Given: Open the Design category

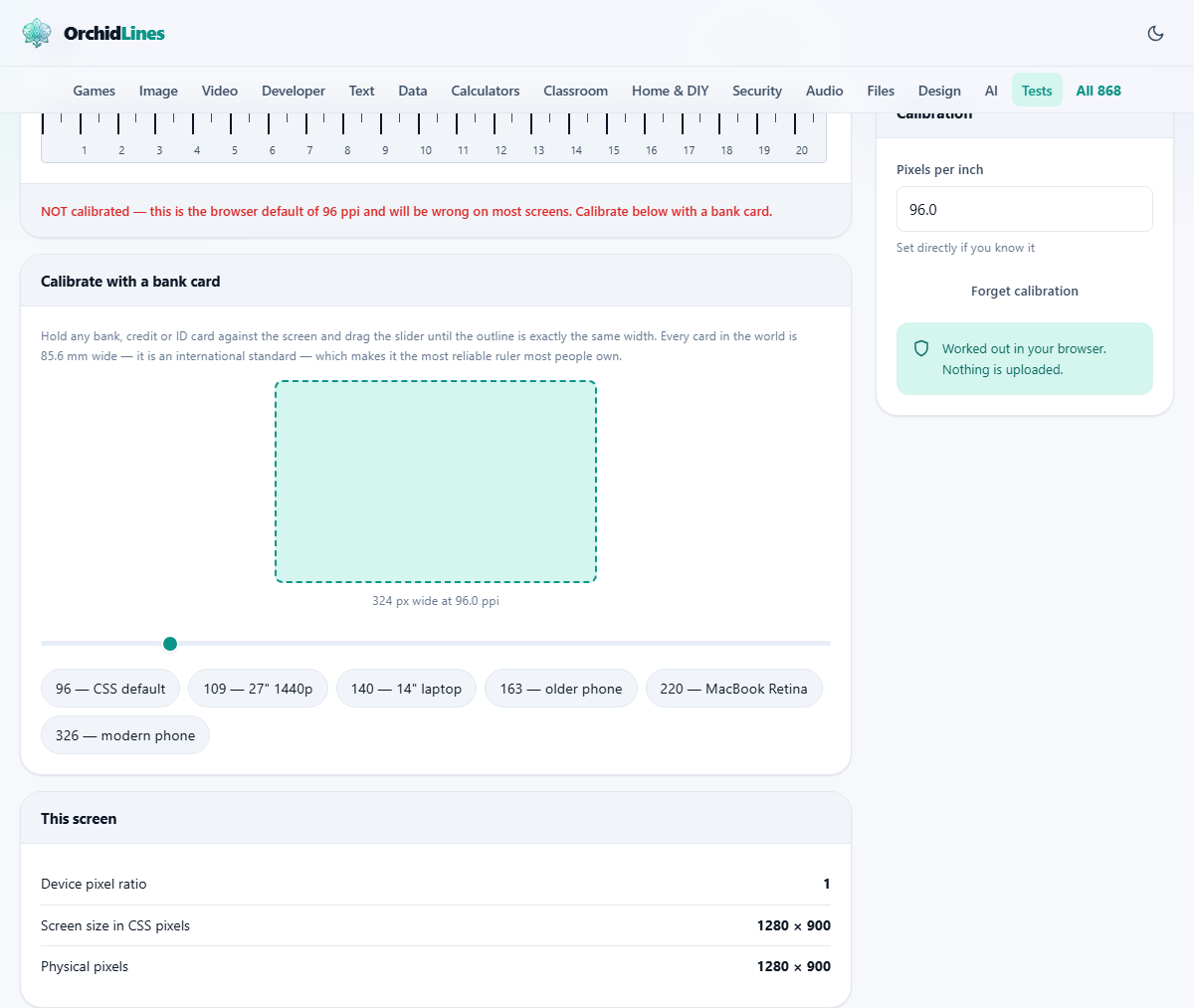Looking at the screenshot, I should [x=939, y=91].
